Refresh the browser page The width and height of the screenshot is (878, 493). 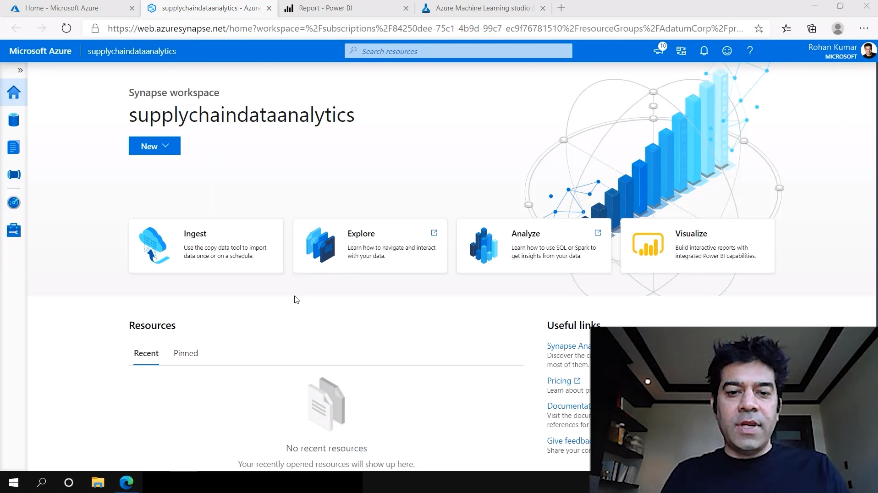pyautogui.click(x=66, y=28)
